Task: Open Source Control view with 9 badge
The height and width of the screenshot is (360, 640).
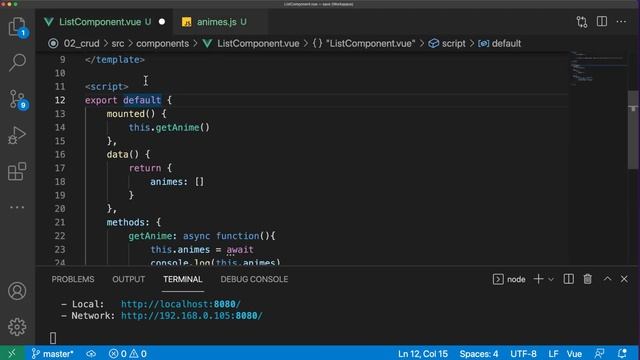Action: click(17, 100)
